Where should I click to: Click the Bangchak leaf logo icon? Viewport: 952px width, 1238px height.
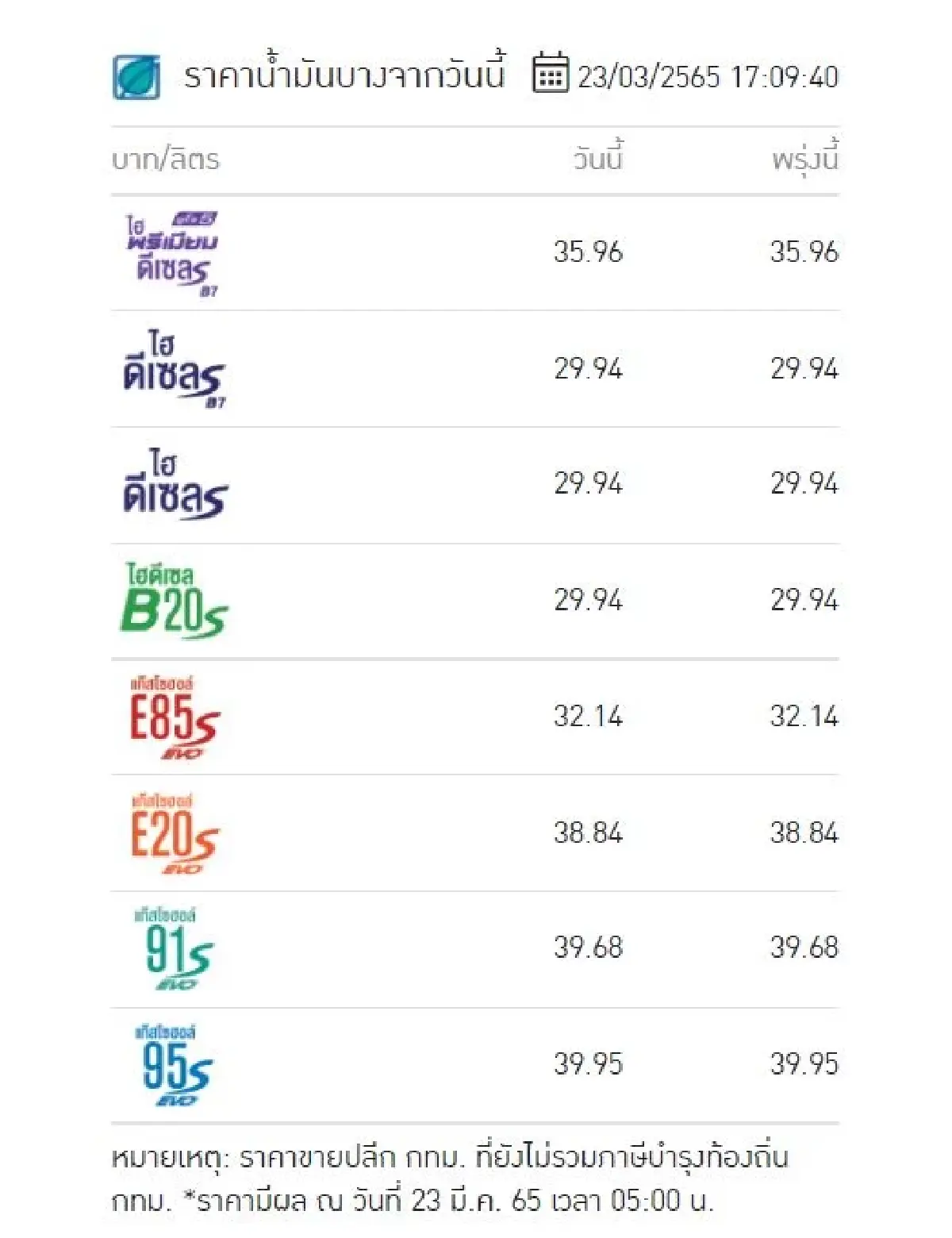point(136,77)
